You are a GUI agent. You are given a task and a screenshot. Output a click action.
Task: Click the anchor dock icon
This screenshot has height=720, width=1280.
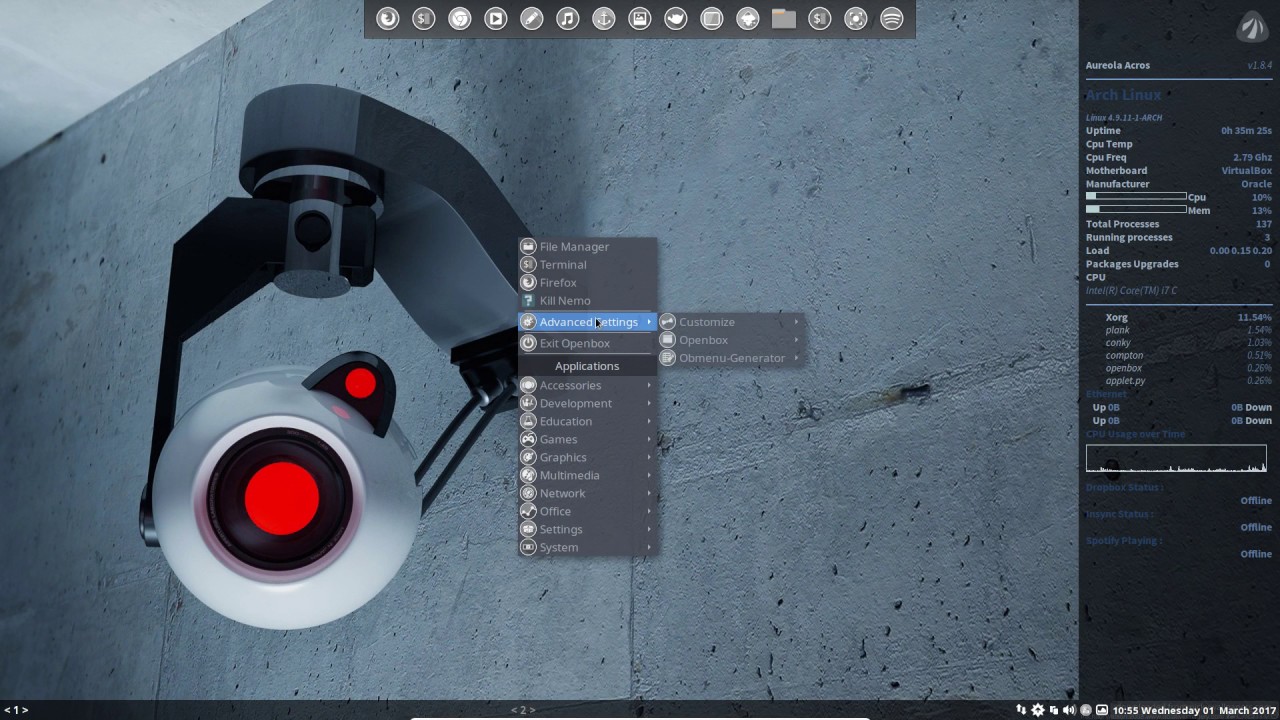click(x=603, y=18)
